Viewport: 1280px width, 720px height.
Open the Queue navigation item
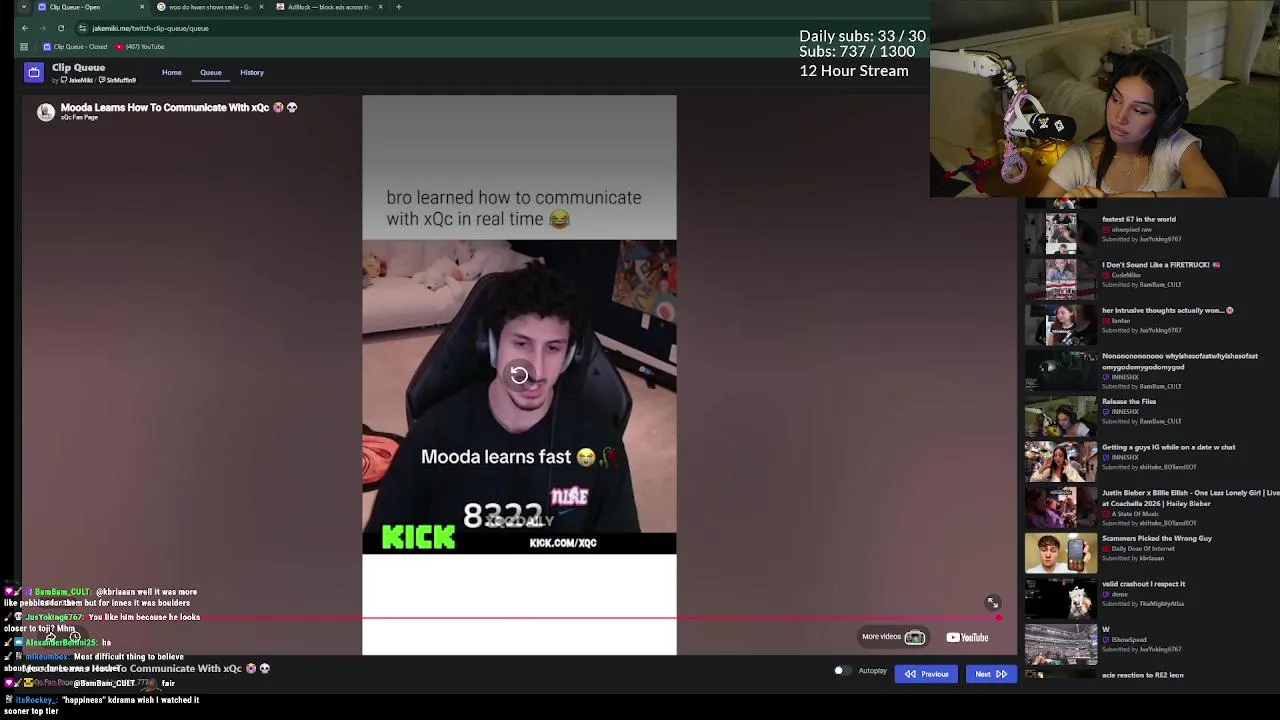(210, 72)
